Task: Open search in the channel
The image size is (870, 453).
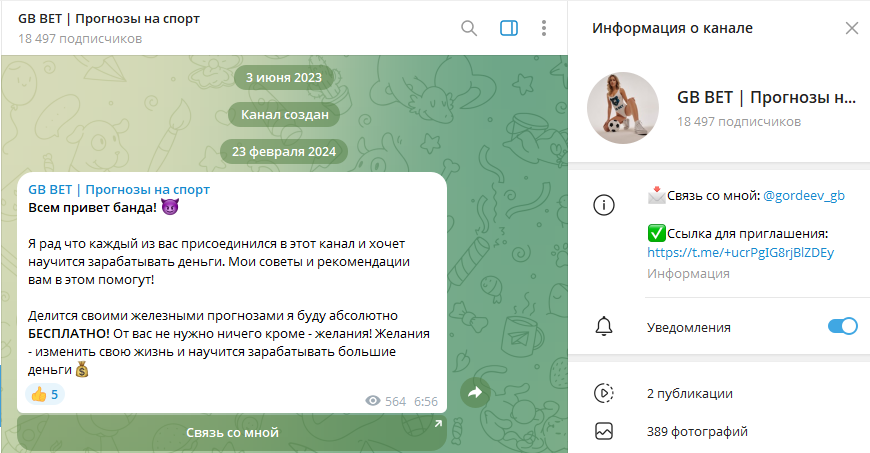Action: pyautogui.click(x=469, y=28)
